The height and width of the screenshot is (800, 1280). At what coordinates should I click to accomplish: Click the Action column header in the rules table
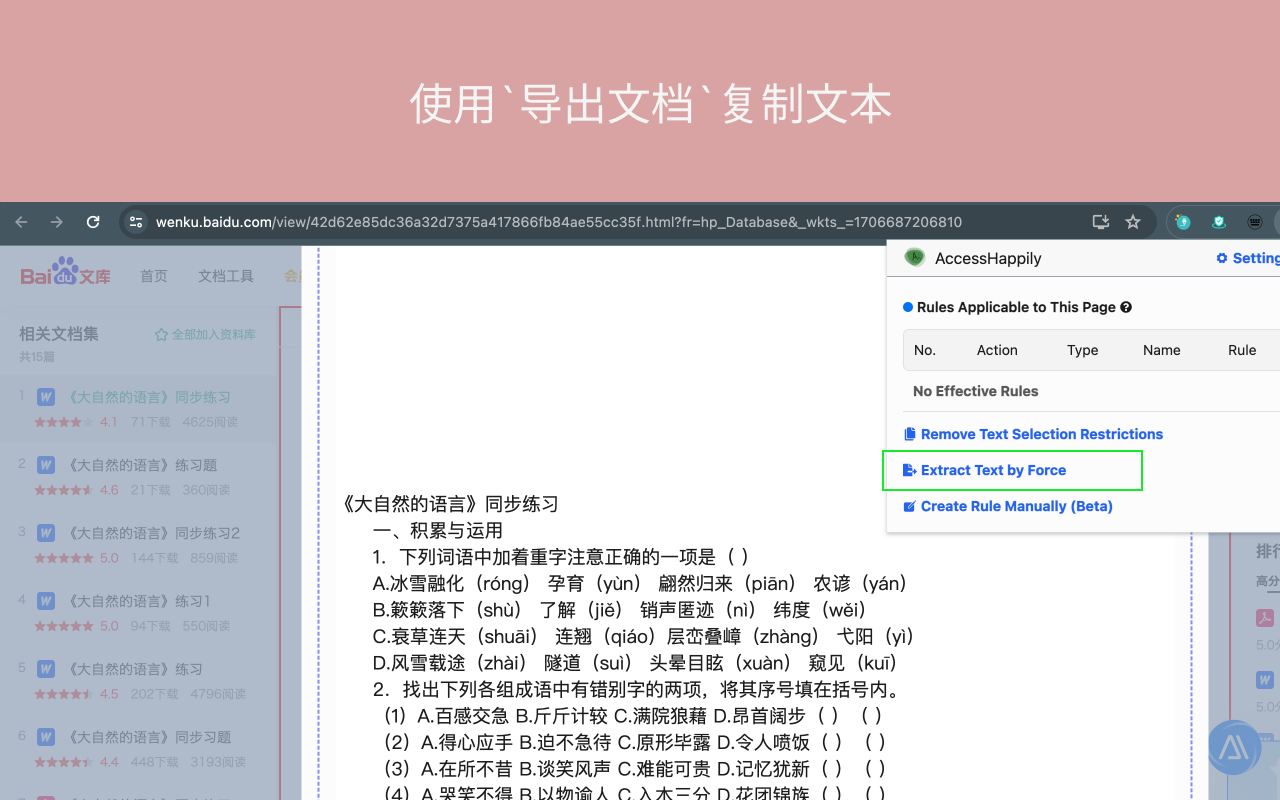[997, 350]
